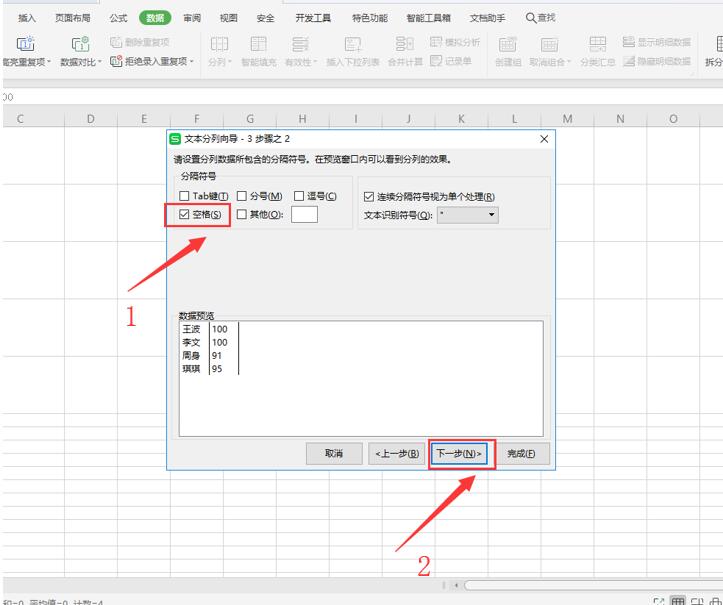This screenshot has height=605, width=723.
Task: Click the value 91 in data preview
Action: tap(217, 356)
